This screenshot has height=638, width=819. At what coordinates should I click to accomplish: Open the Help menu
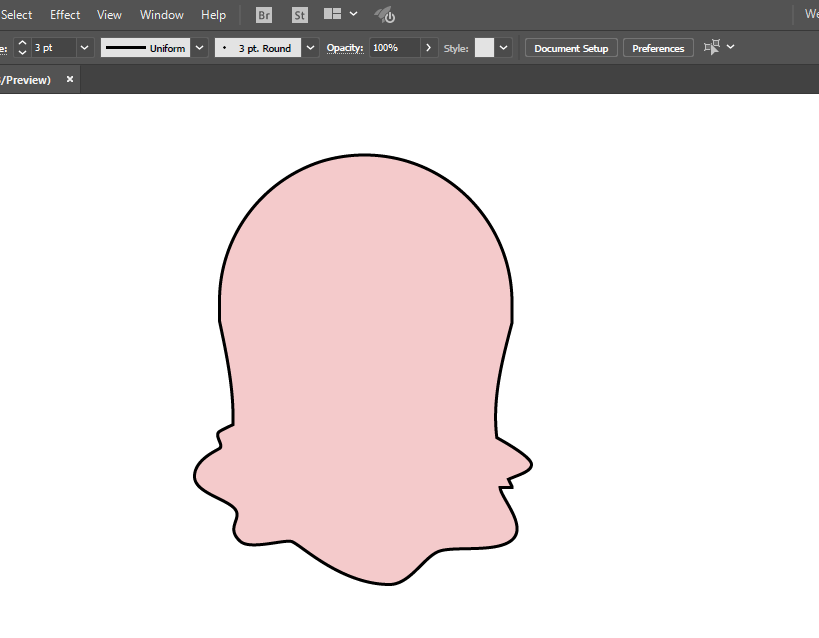[213, 15]
